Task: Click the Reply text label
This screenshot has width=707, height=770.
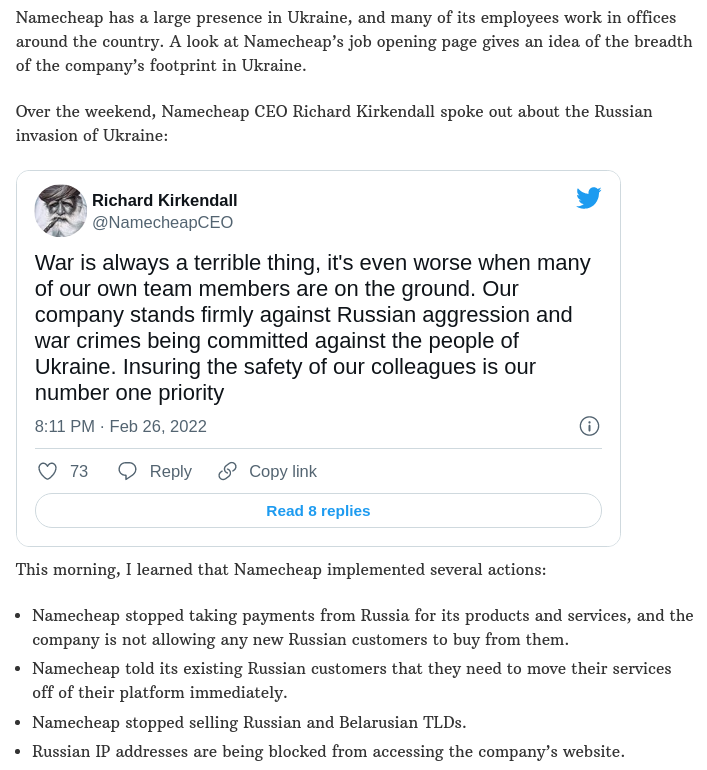Action: click(170, 471)
